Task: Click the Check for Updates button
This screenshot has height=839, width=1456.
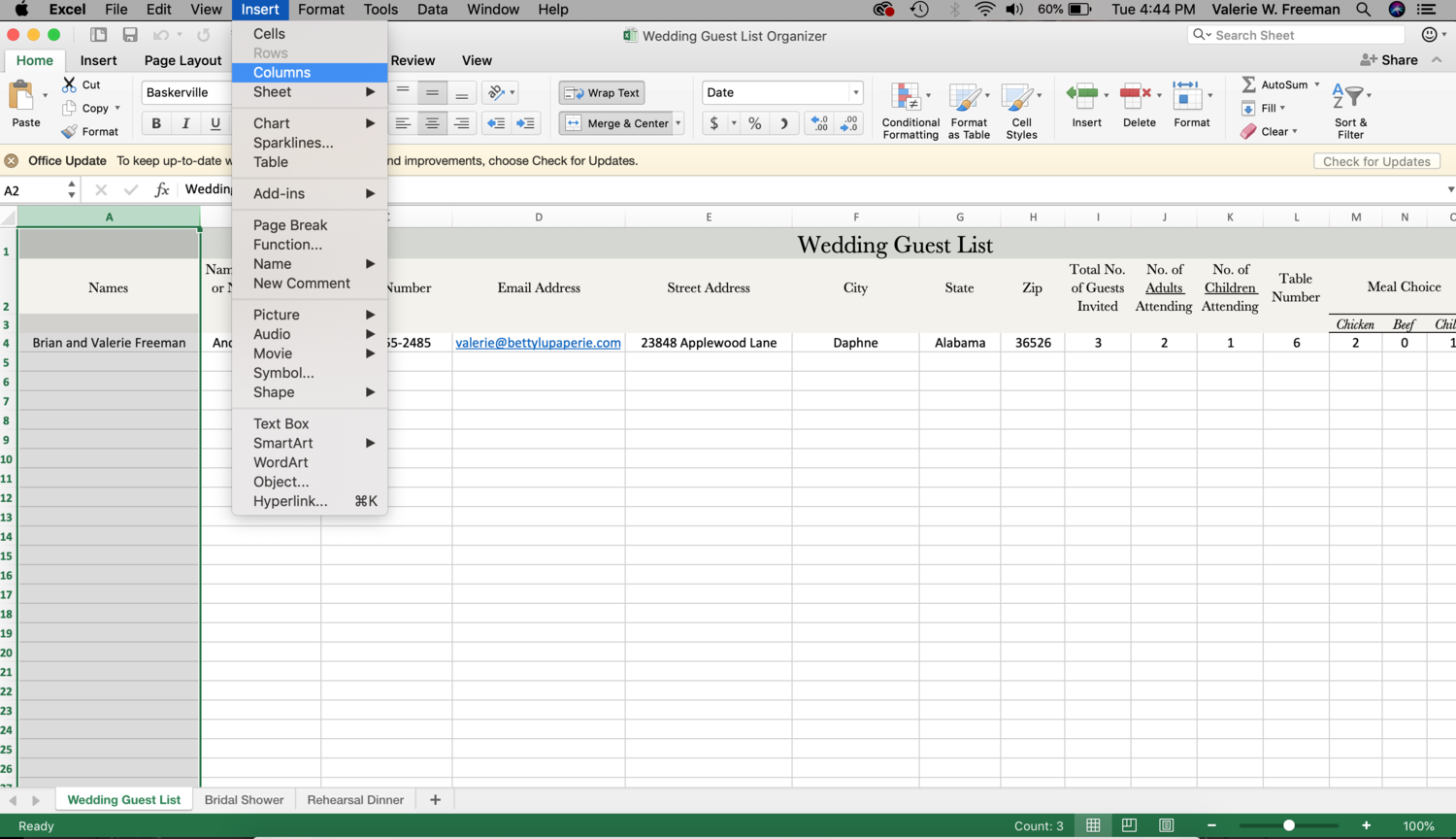Action: pyautogui.click(x=1376, y=161)
